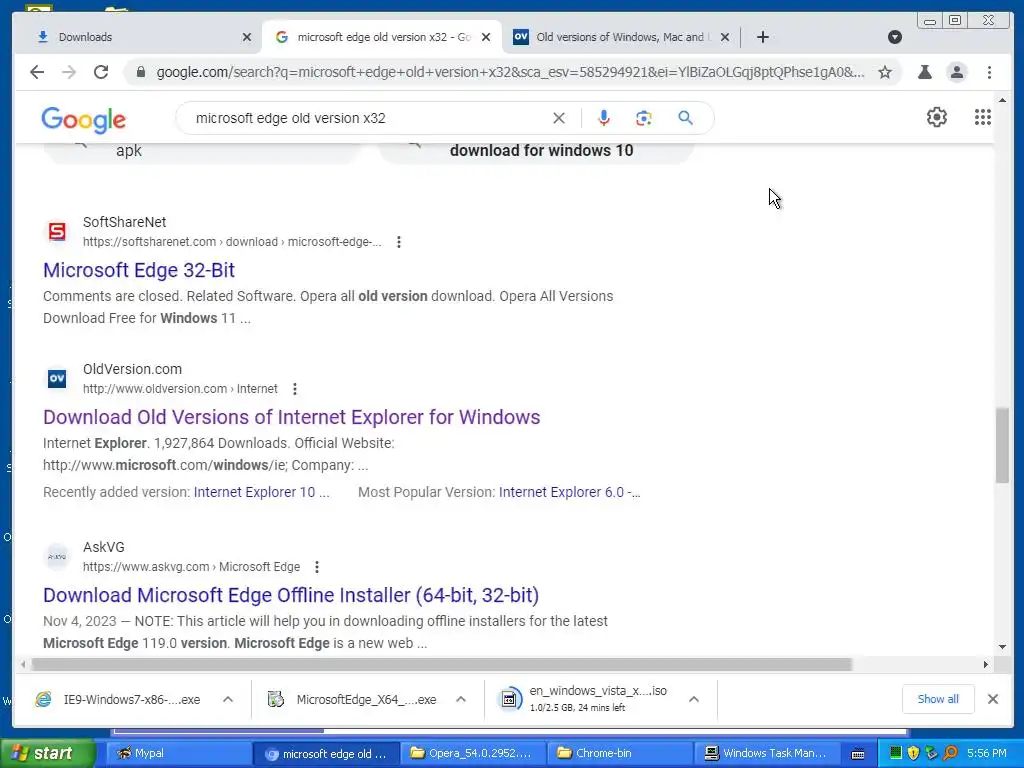Dismiss the downloads shelf
1024x768 pixels.
pyautogui.click(x=993, y=699)
